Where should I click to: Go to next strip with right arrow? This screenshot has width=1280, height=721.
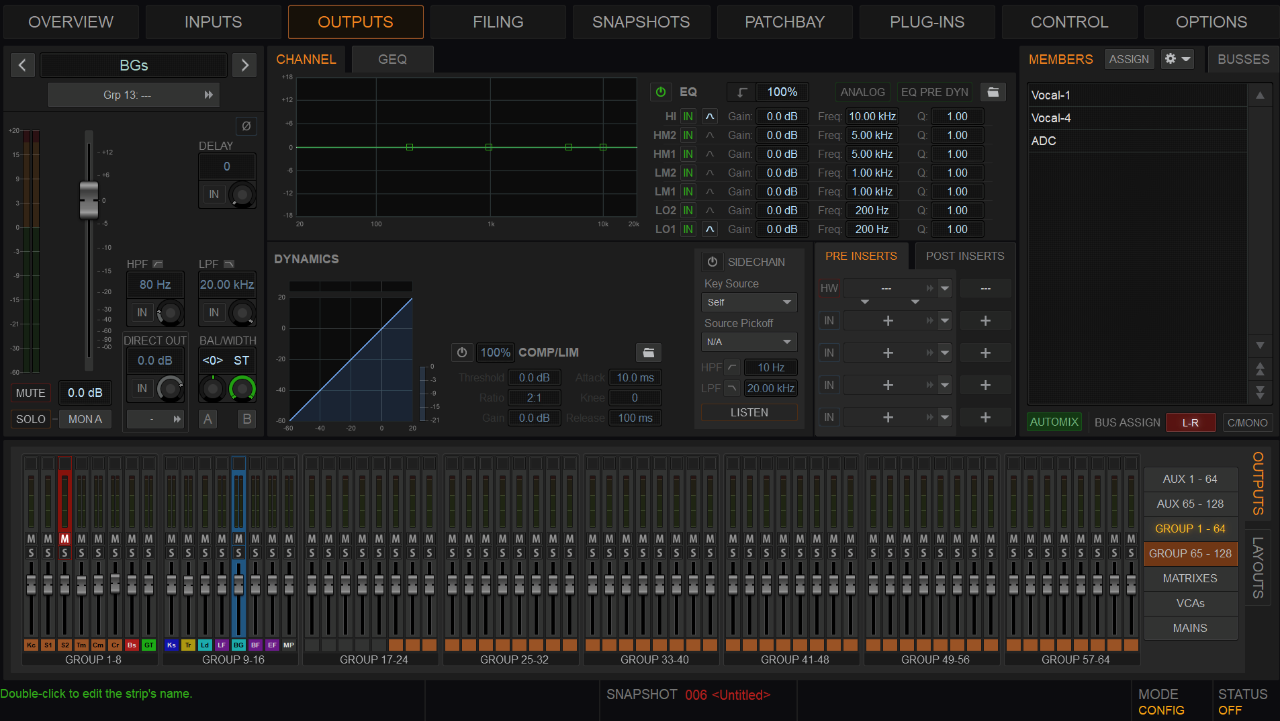tap(244, 65)
